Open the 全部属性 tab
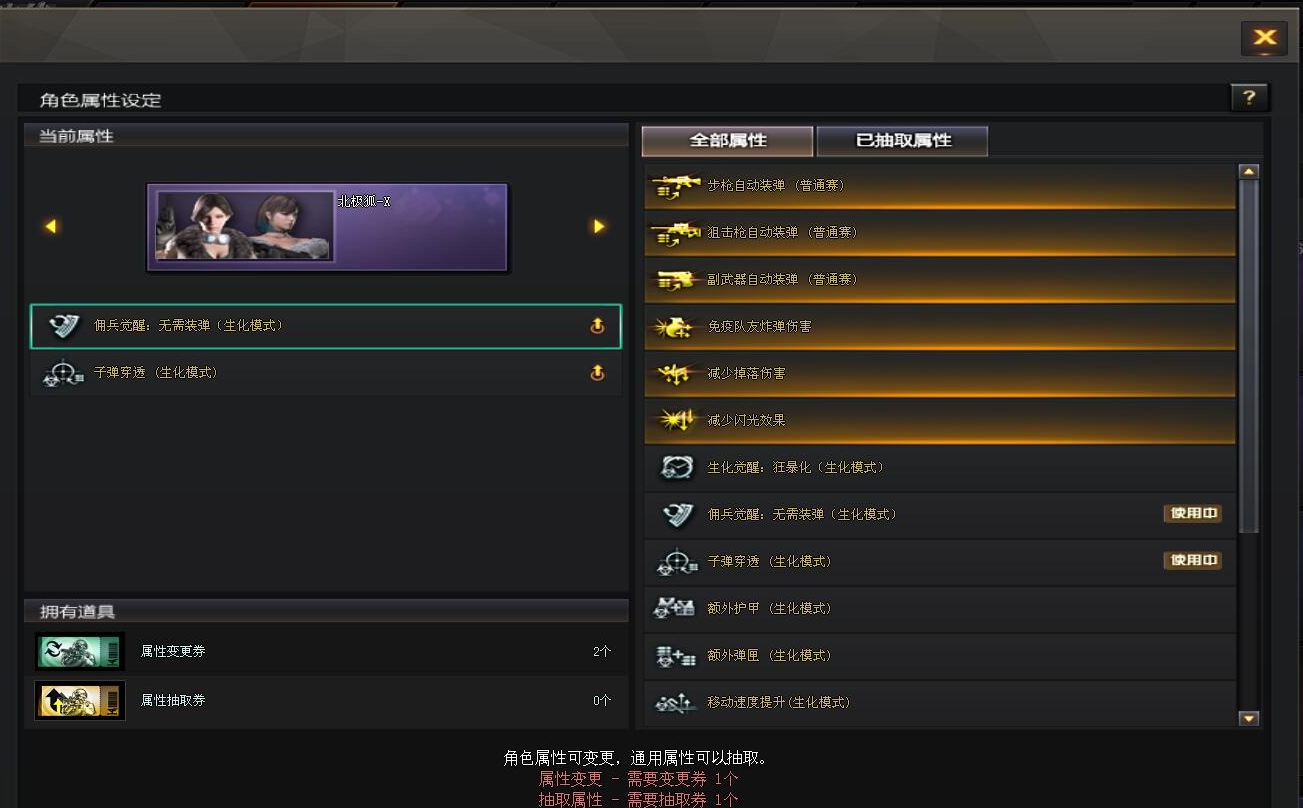Viewport: 1303px width, 808px height. pyautogui.click(x=727, y=141)
